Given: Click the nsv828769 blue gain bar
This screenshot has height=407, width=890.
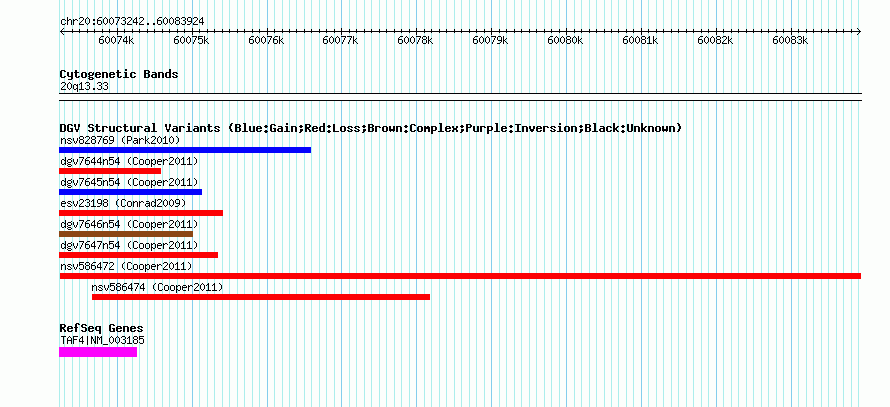Looking at the screenshot, I should tap(185, 150).
